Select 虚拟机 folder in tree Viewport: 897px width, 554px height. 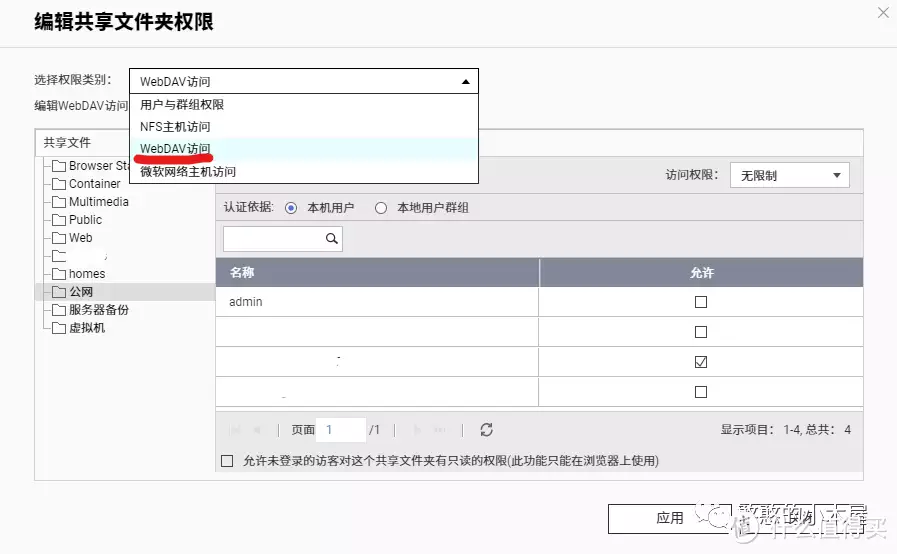click(87, 328)
